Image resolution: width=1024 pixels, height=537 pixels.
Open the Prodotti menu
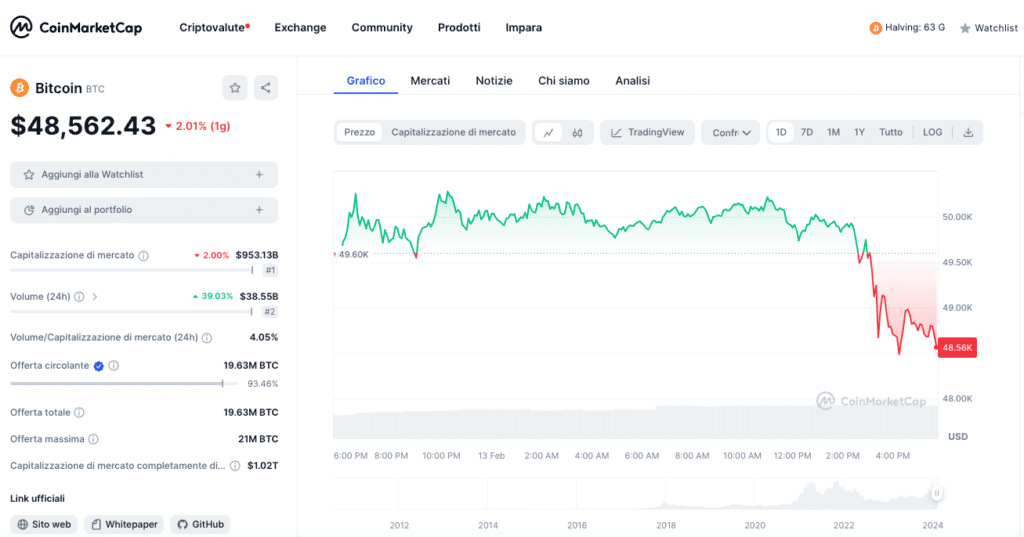[x=459, y=27]
